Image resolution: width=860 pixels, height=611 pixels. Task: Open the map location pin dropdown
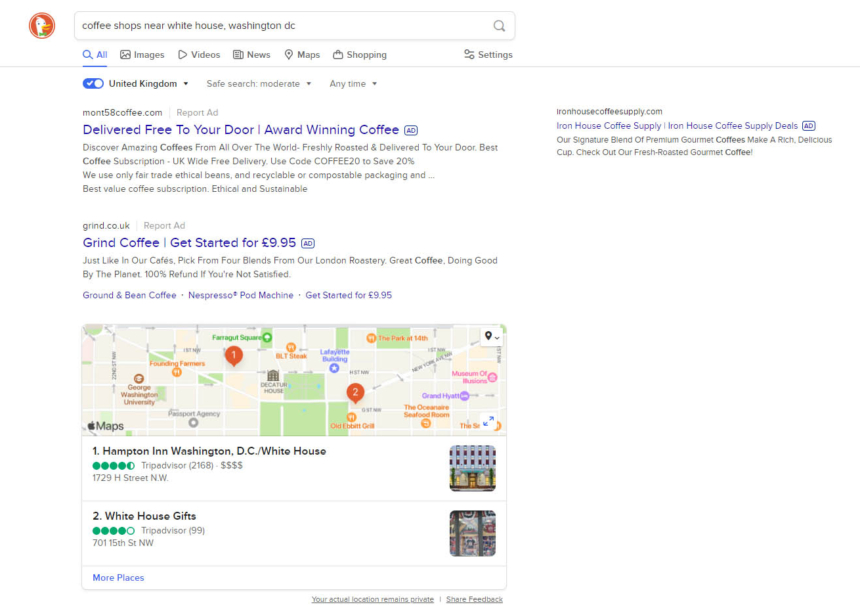click(491, 337)
